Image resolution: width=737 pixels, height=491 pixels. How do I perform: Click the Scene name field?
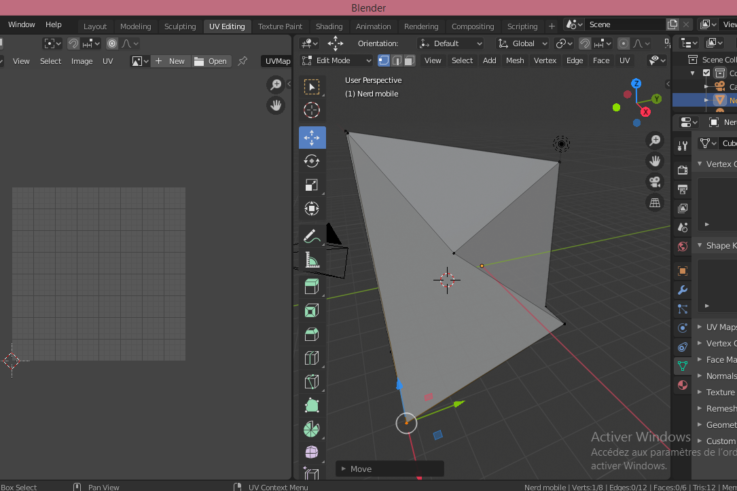click(x=622, y=24)
